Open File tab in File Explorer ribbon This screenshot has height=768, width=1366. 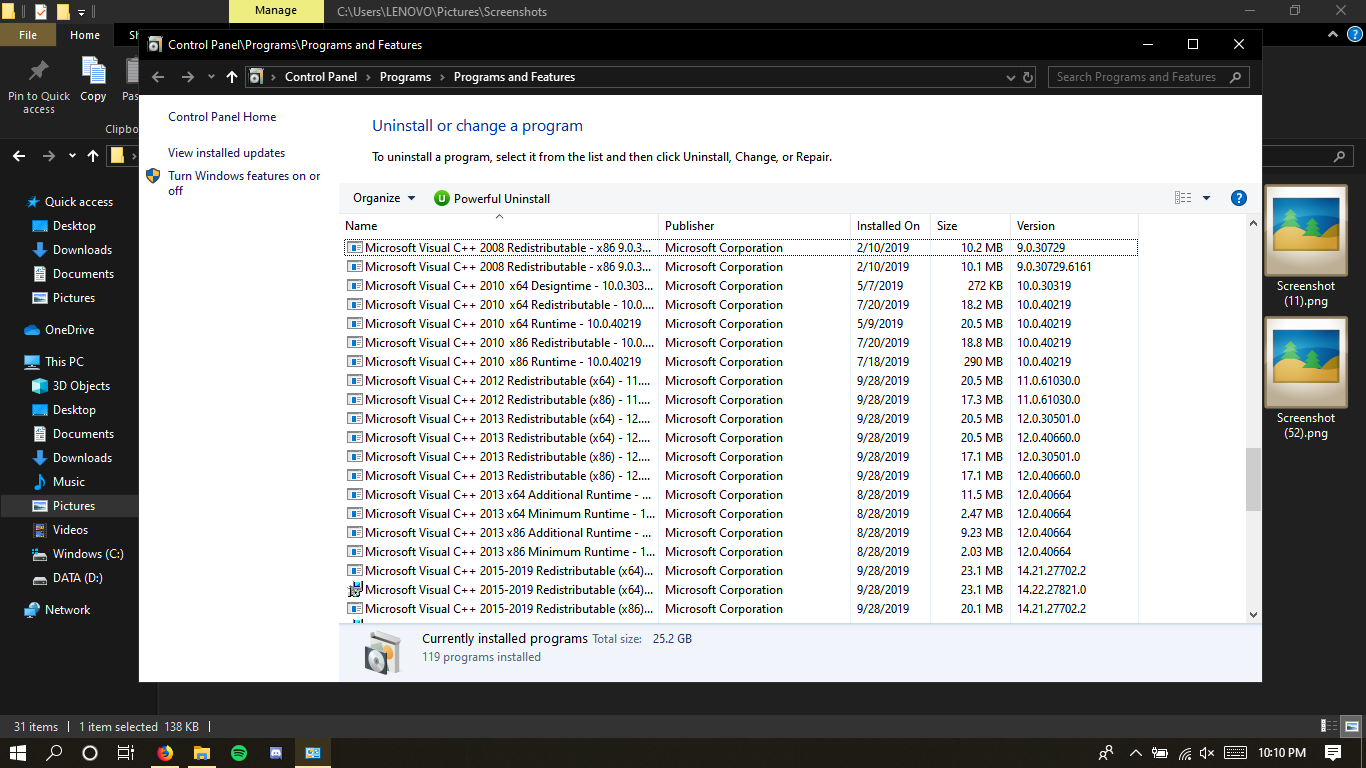click(x=28, y=35)
